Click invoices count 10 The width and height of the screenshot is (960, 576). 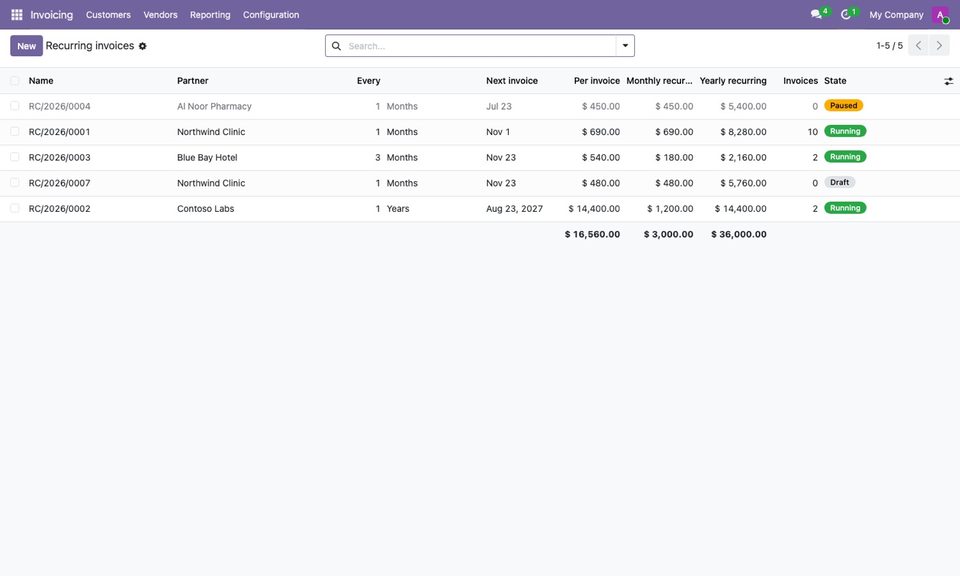point(812,132)
